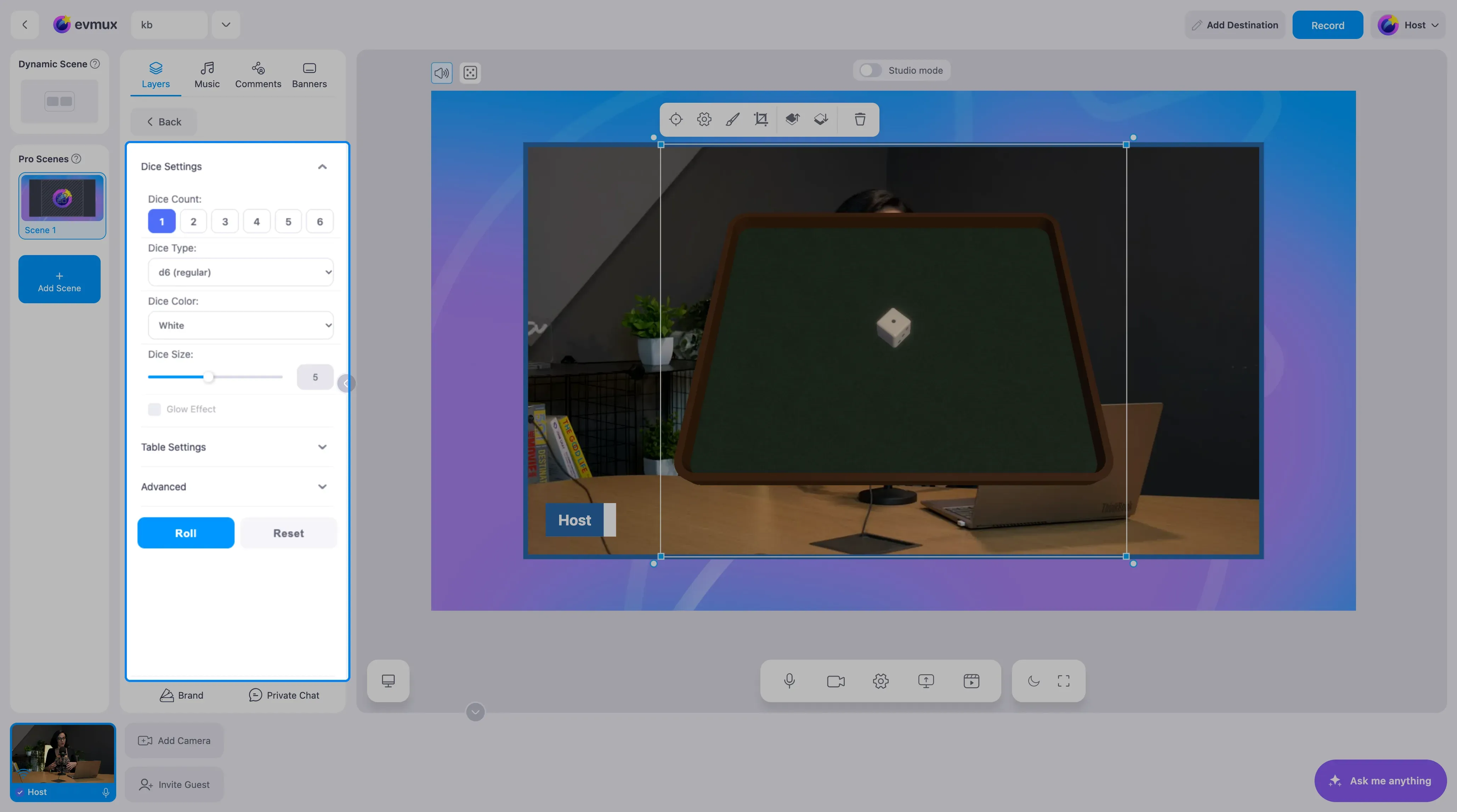Set Dice Count to 4

click(257, 222)
